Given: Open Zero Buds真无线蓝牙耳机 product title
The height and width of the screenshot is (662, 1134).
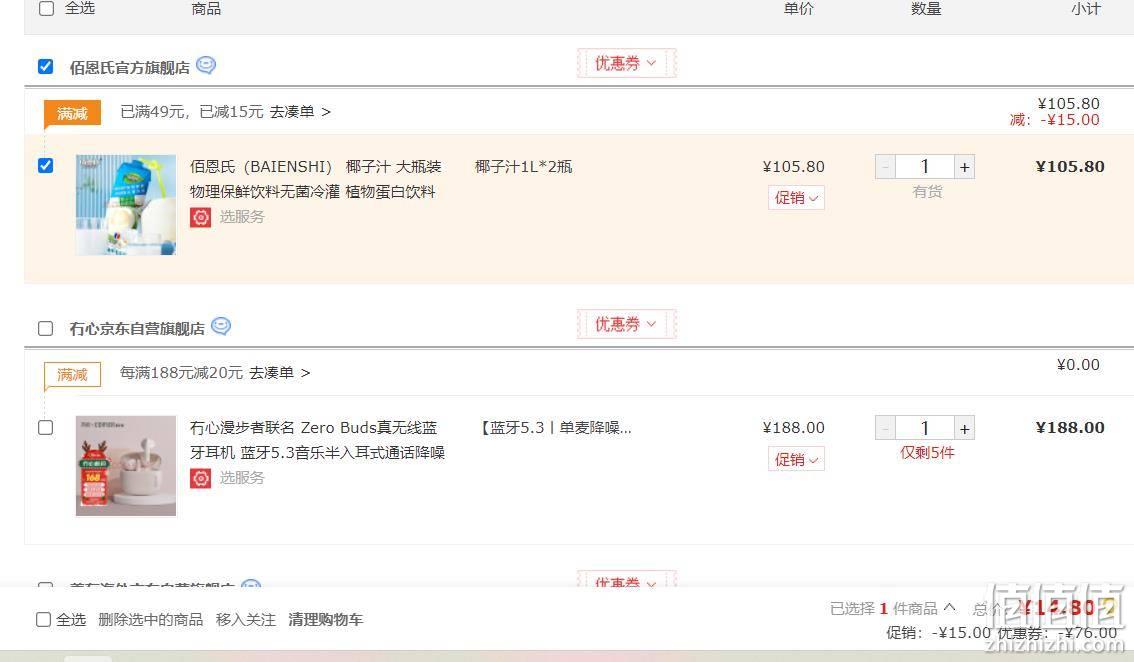Looking at the screenshot, I should point(317,440).
